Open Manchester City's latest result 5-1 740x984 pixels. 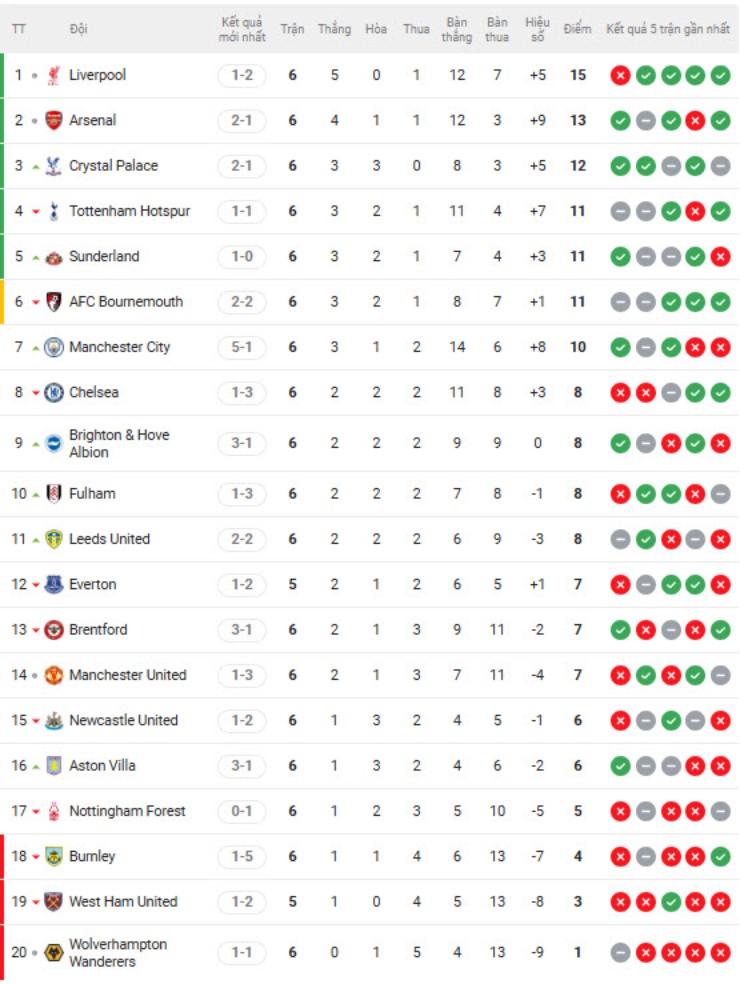242,347
